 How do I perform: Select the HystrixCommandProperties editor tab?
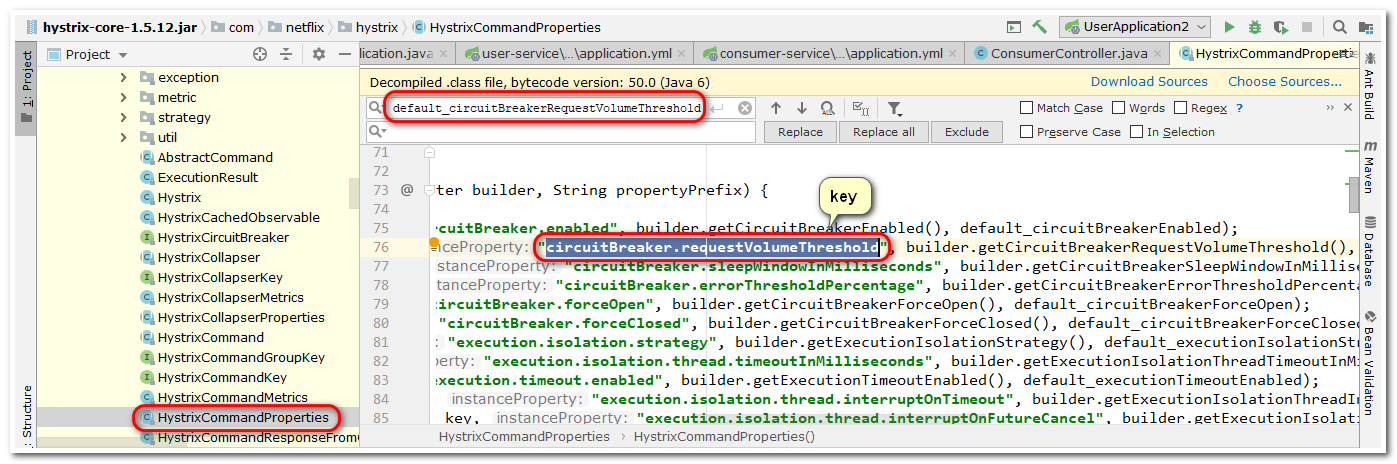pyautogui.click(x=1266, y=53)
